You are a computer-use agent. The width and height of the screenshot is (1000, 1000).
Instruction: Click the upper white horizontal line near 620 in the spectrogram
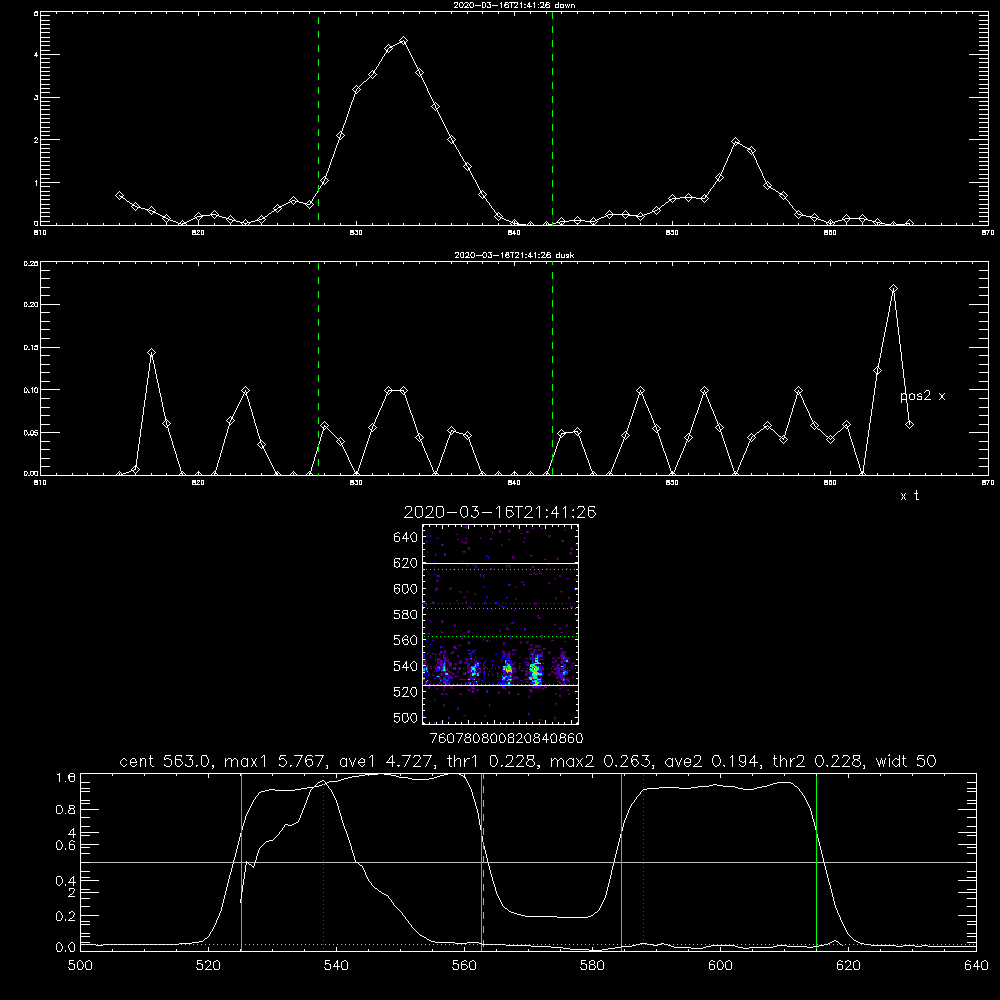[500, 563]
